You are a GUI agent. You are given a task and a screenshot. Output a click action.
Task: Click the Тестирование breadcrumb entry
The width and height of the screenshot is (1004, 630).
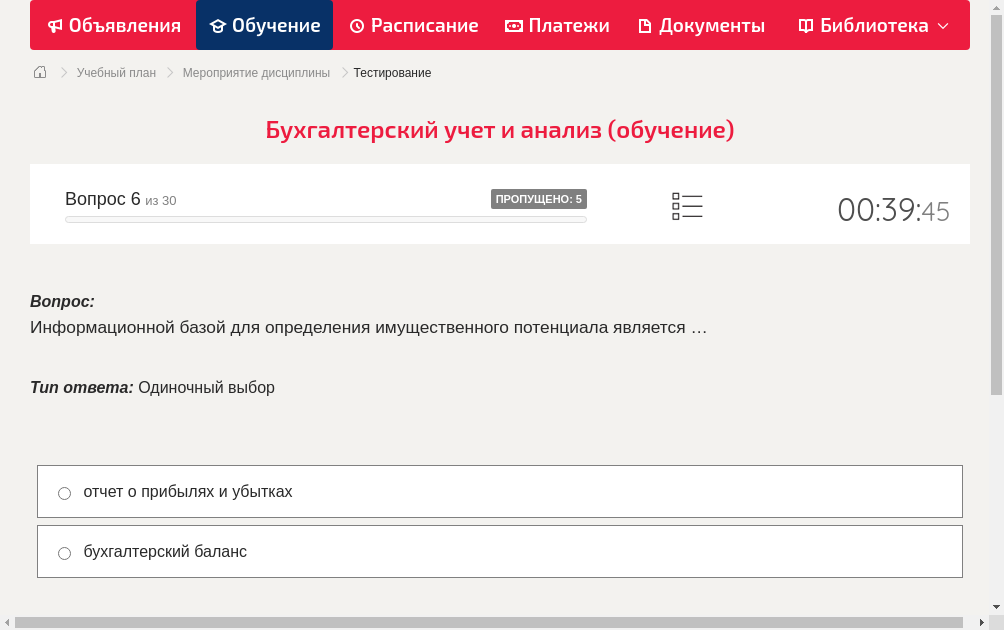[390, 72]
